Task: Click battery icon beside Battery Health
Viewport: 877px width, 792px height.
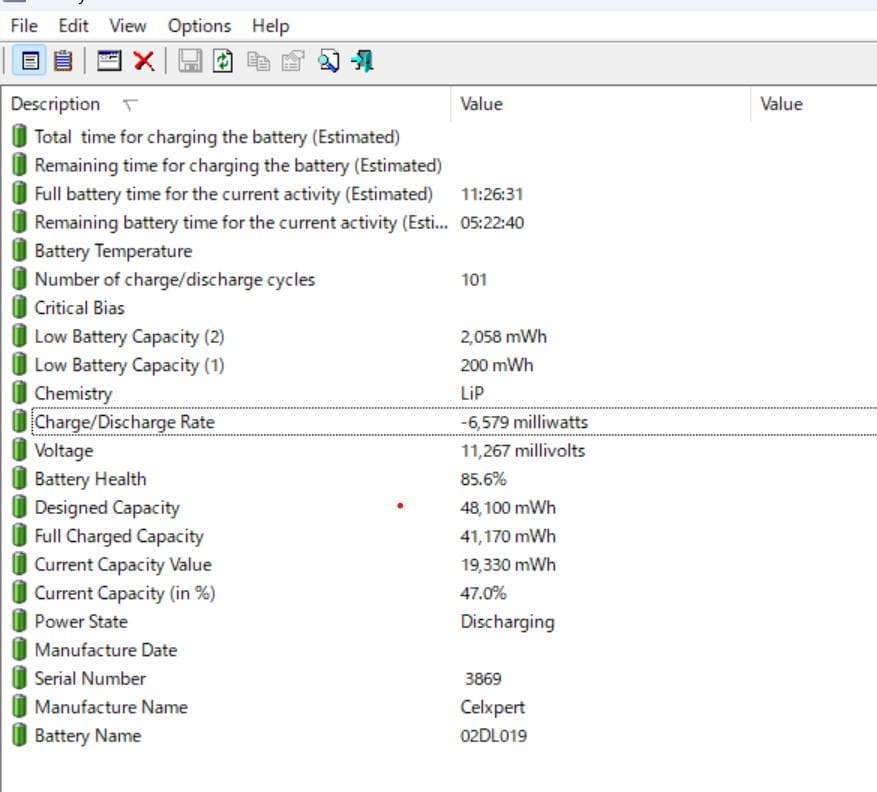Action: click(x=20, y=479)
